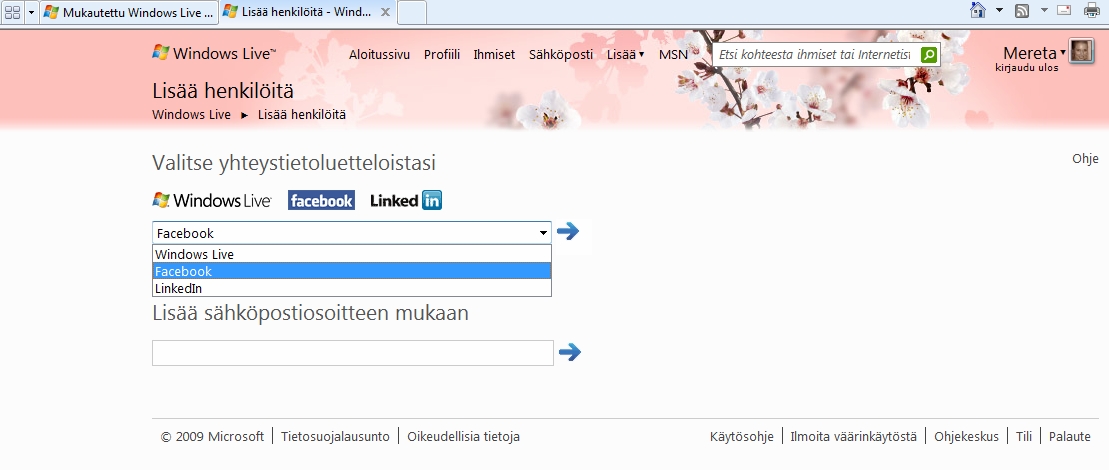
Task: Click the Quick Tabs grid icon
Action: (x=14, y=11)
